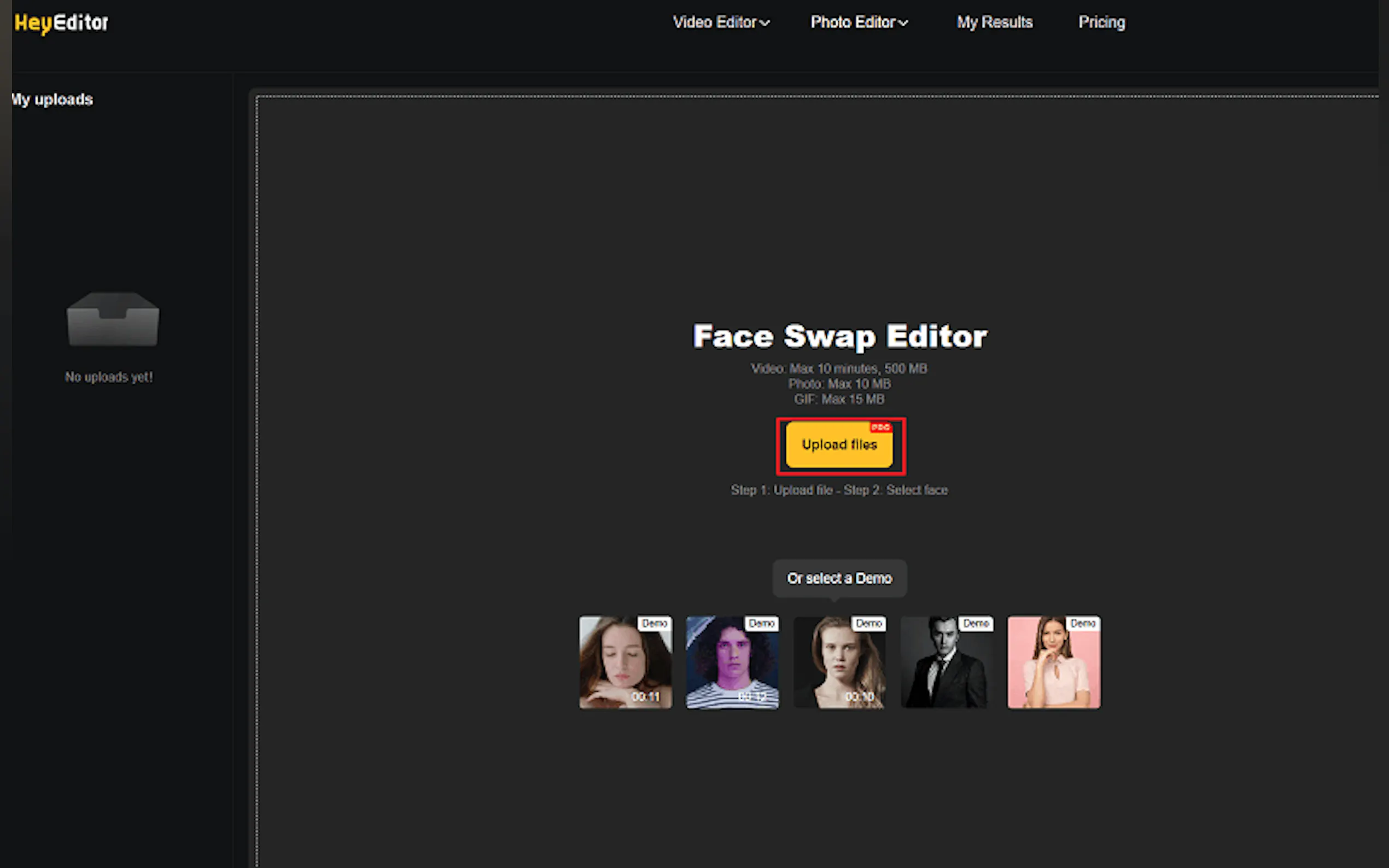Click the Or select a Demo tooltip

pyautogui.click(x=839, y=578)
